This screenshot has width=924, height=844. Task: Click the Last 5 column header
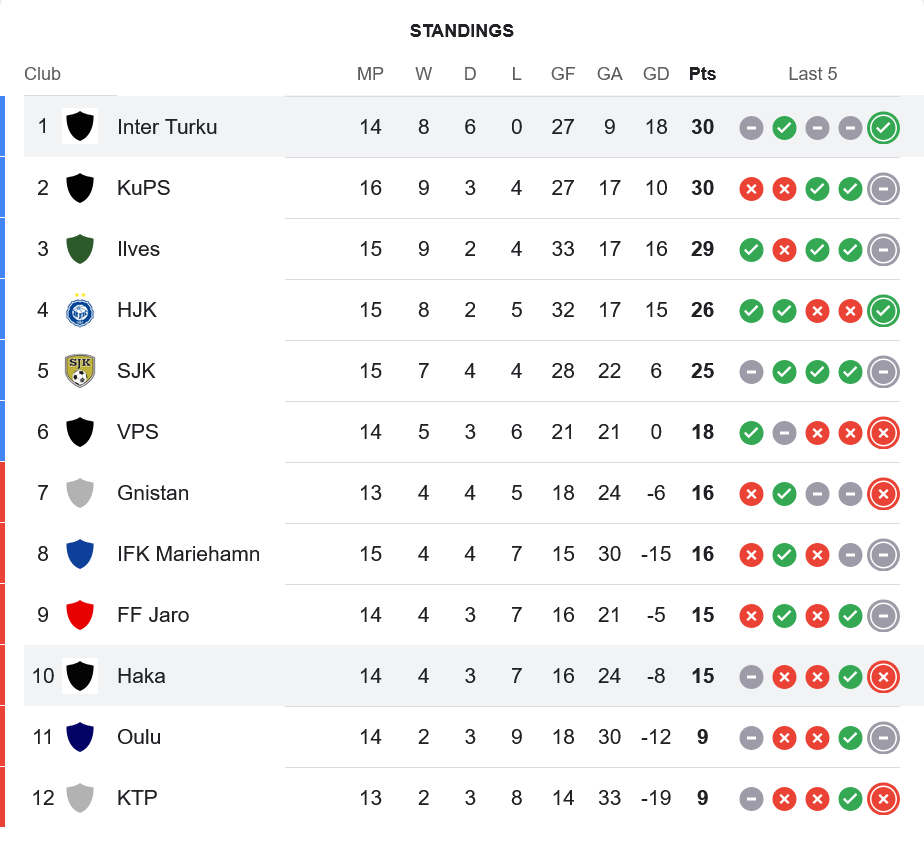click(x=812, y=74)
